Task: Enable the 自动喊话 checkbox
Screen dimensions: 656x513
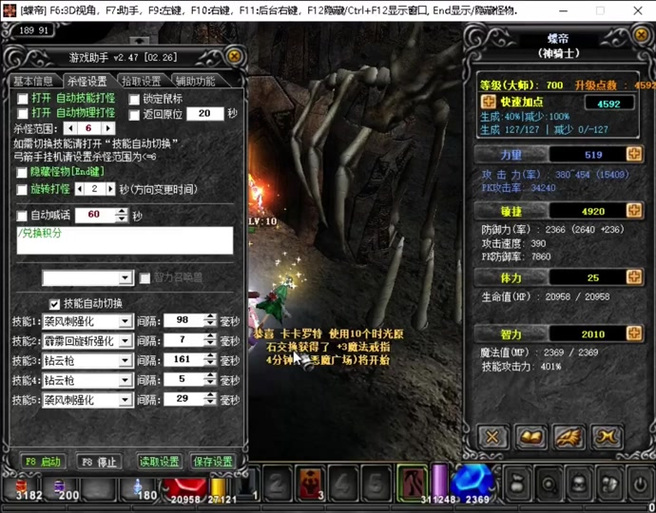Action: (x=21, y=216)
